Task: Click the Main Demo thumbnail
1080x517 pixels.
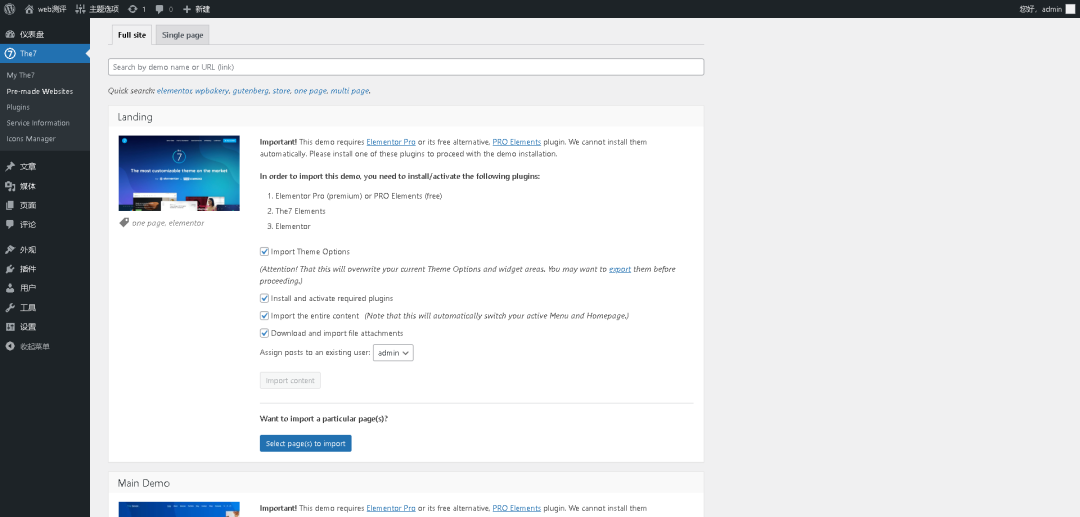Action: pos(179,509)
